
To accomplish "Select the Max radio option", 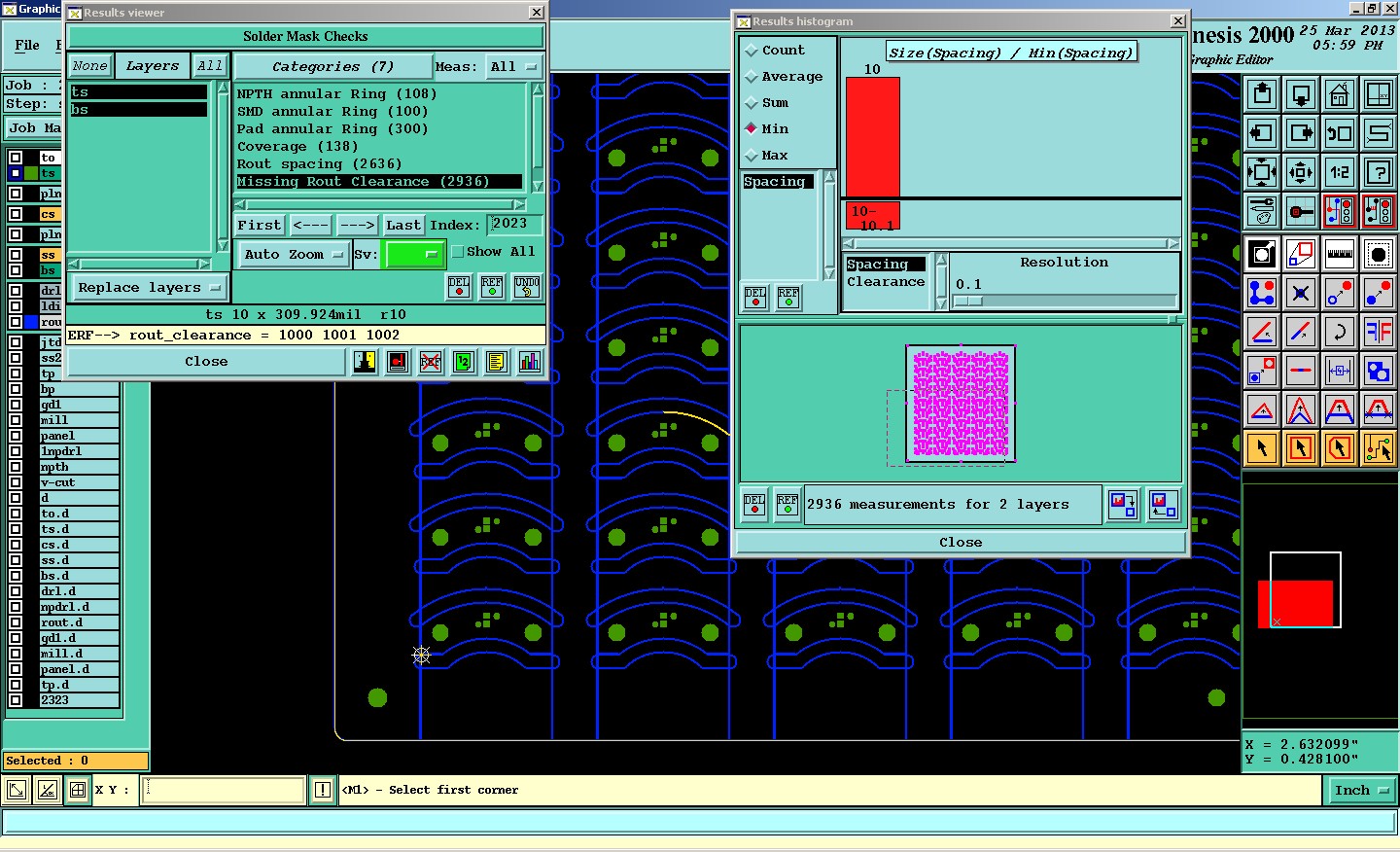I will (752, 156).
